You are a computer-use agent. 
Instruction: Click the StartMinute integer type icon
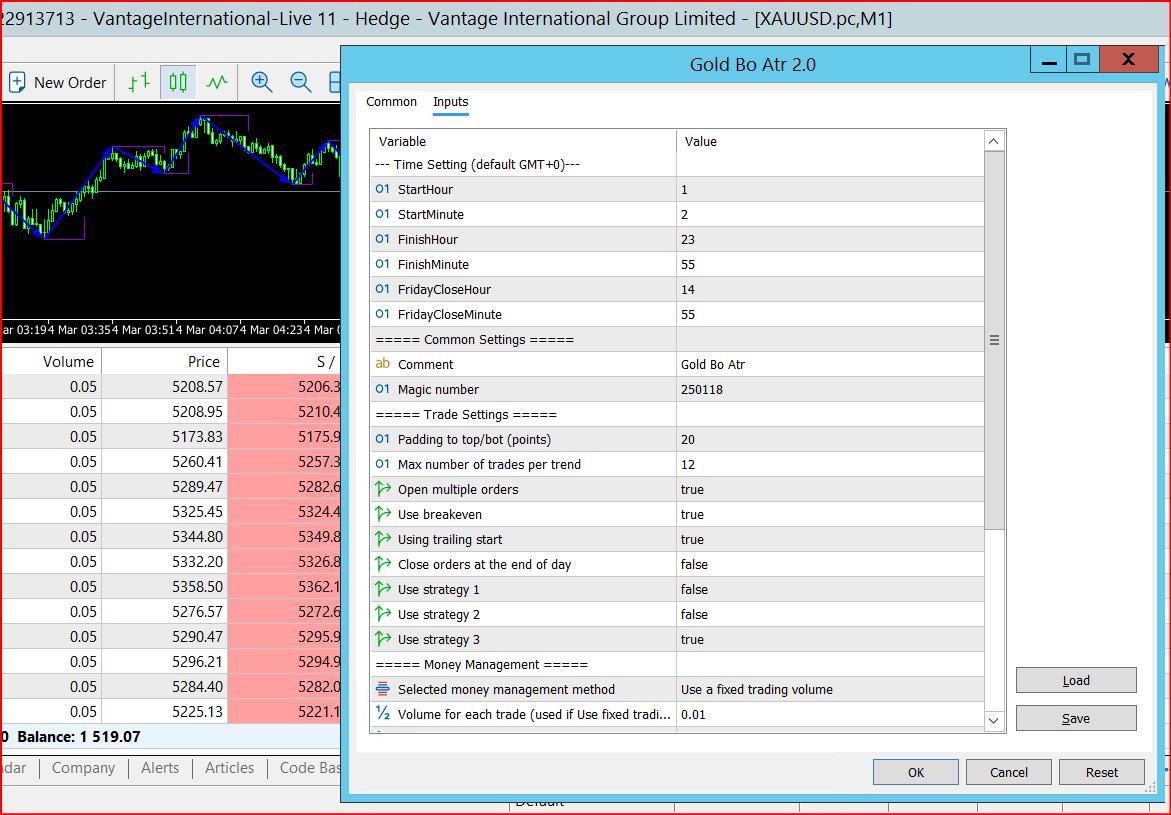pyautogui.click(x=382, y=214)
